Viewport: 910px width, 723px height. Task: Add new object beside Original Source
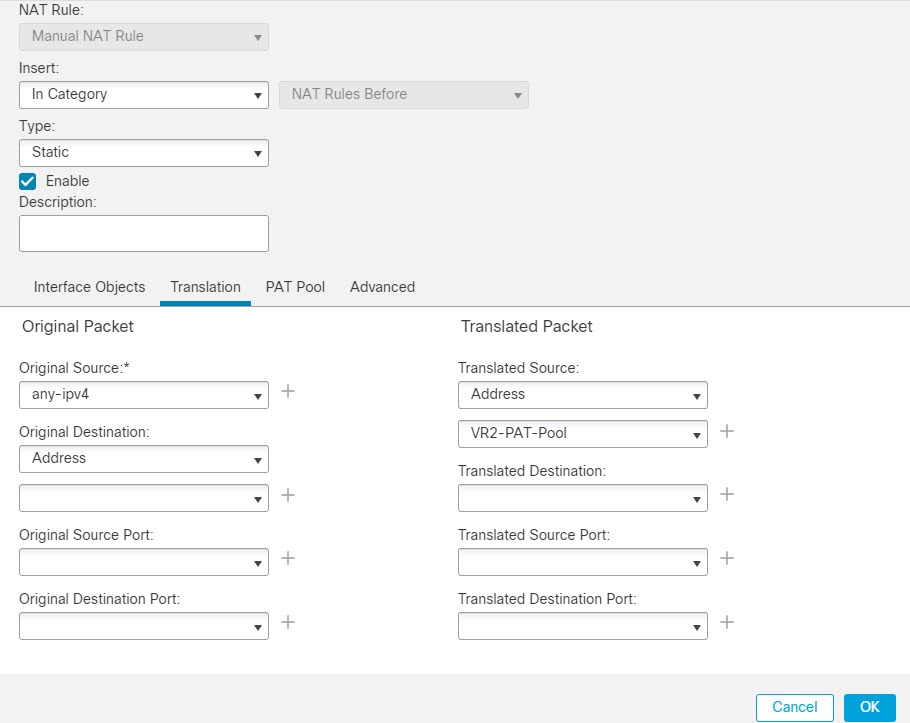pyautogui.click(x=288, y=392)
